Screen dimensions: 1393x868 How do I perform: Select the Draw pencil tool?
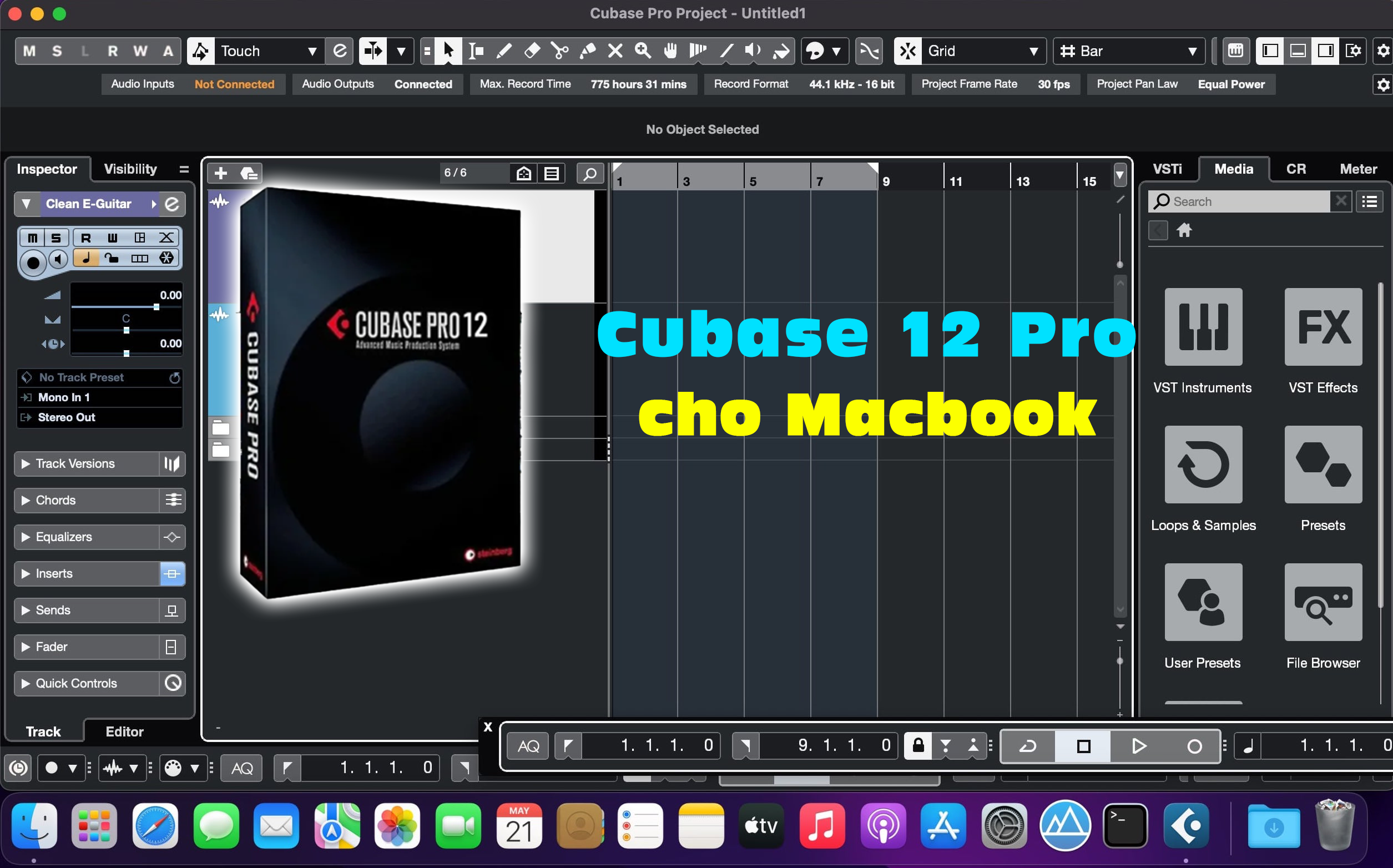pyautogui.click(x=504, y=51)
